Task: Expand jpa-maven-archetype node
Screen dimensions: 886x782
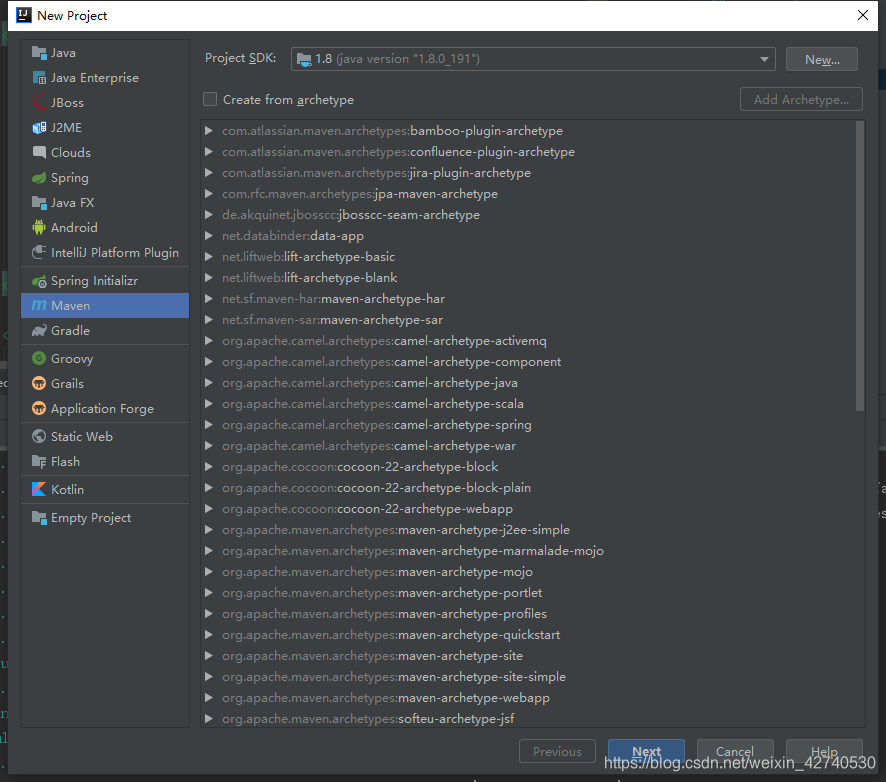Action: point(209,193)
